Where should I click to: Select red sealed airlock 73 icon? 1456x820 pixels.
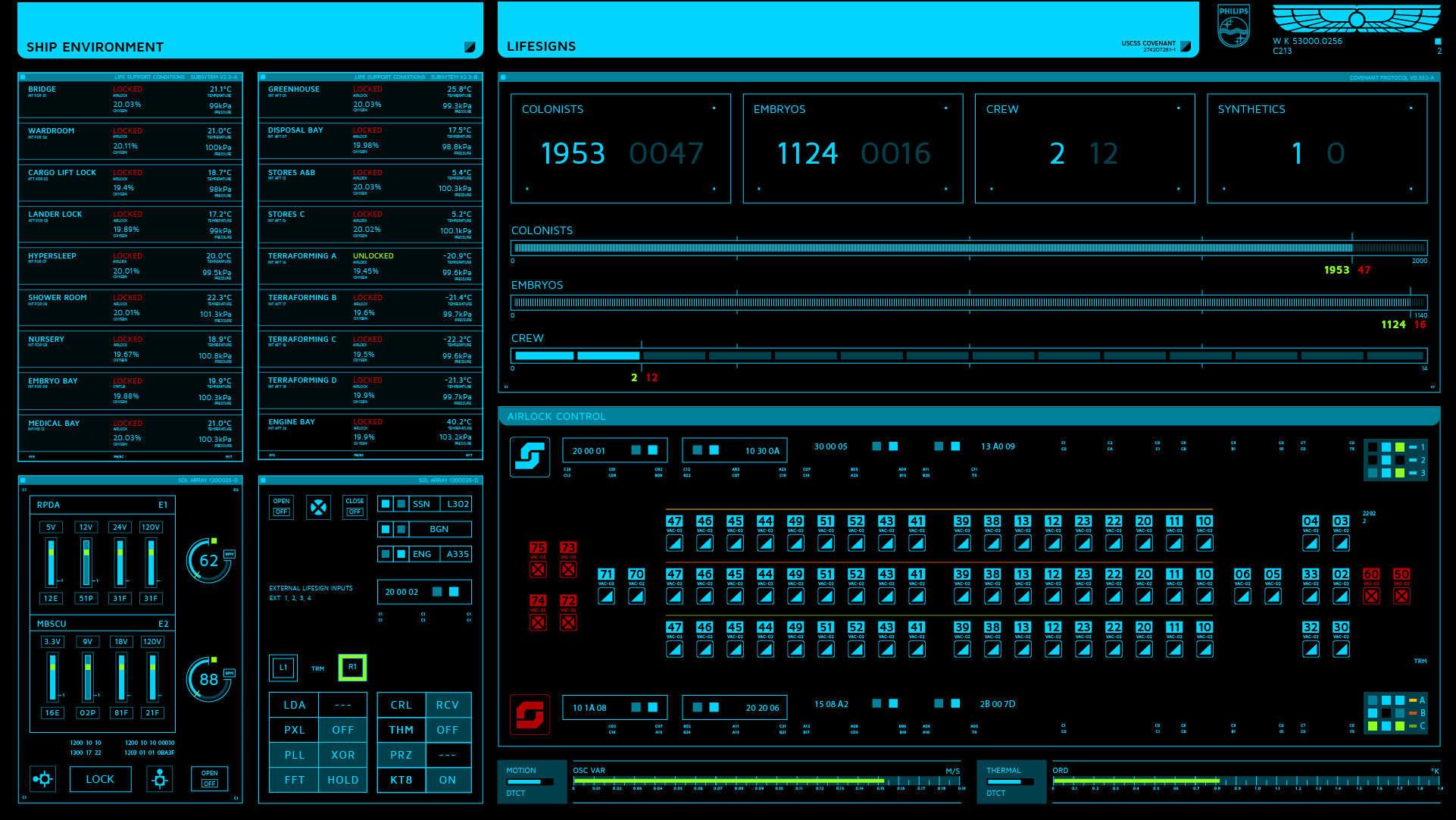[x=568, y=569]
